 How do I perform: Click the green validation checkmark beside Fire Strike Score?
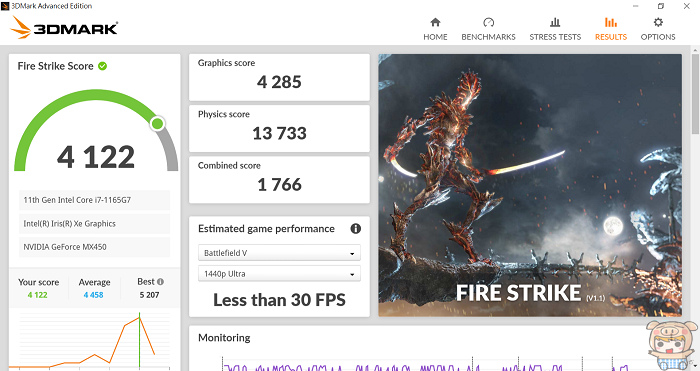102,66
